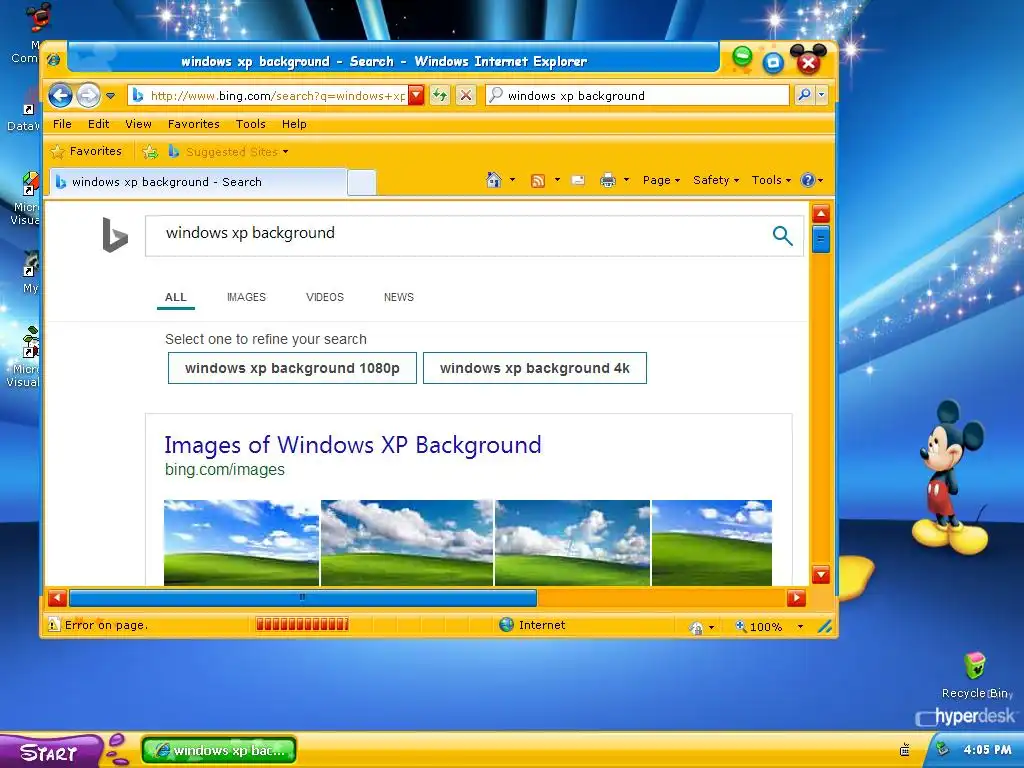
Task: Open the Safety command menu
Action: [x=716, y=180]
